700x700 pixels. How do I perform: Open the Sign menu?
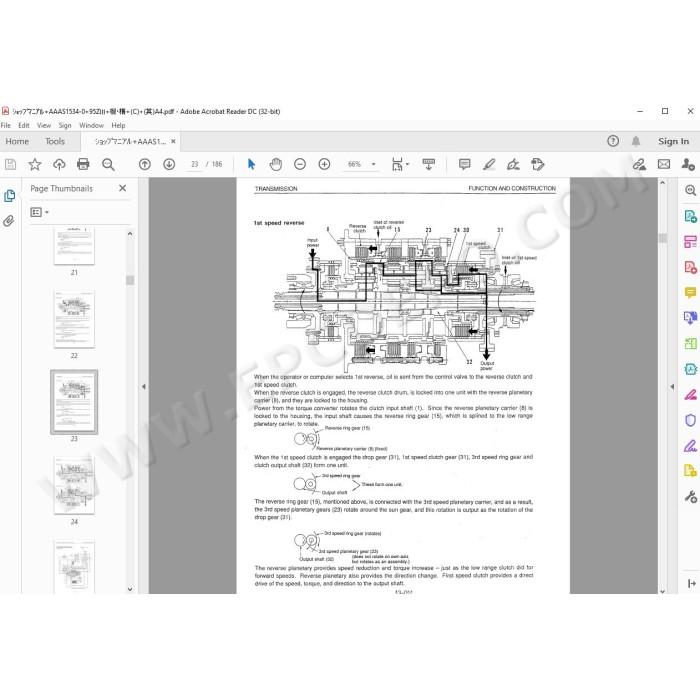coord(65,125)
